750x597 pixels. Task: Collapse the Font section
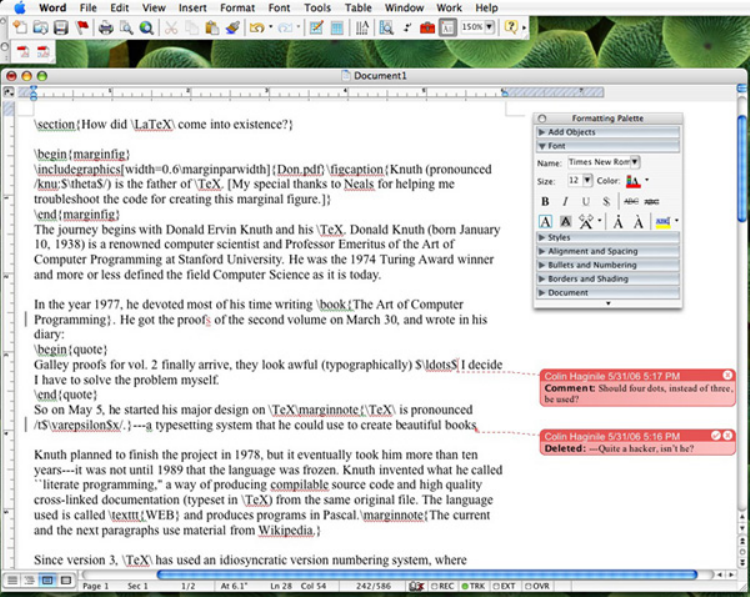click(608, 146)
